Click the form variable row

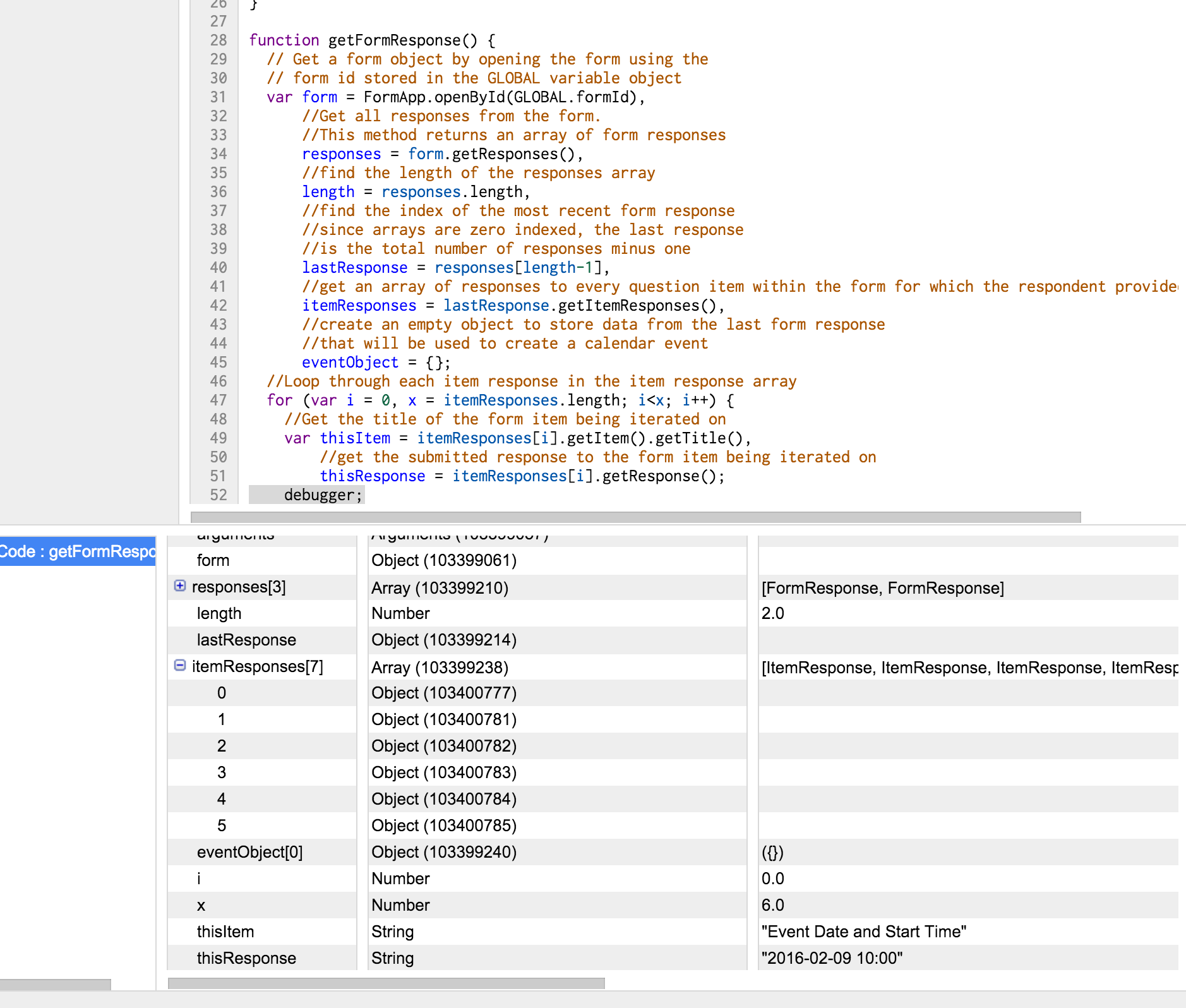click(x=673, y=560)
